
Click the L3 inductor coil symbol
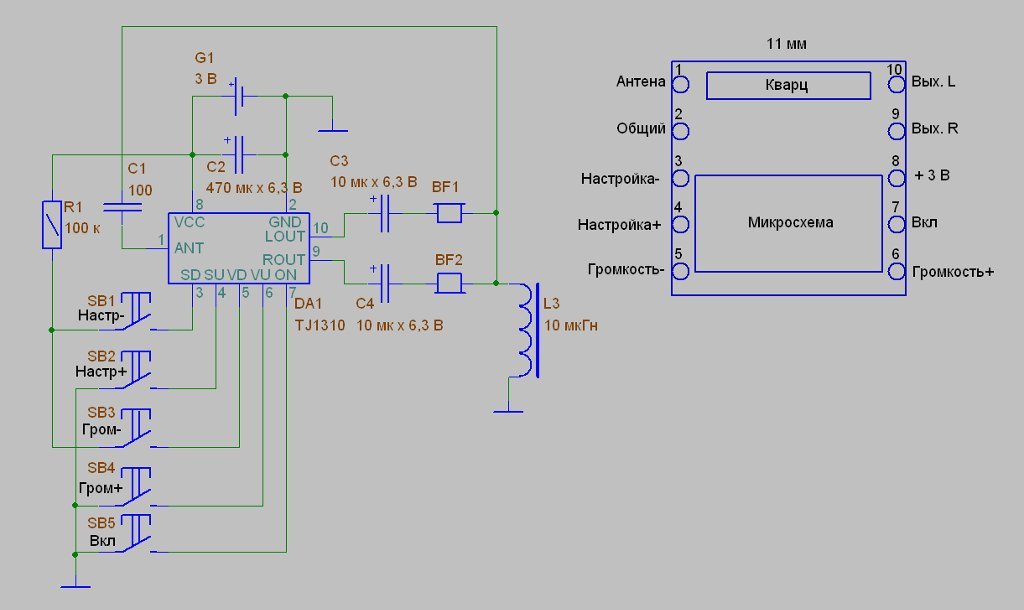pos(528,330)
